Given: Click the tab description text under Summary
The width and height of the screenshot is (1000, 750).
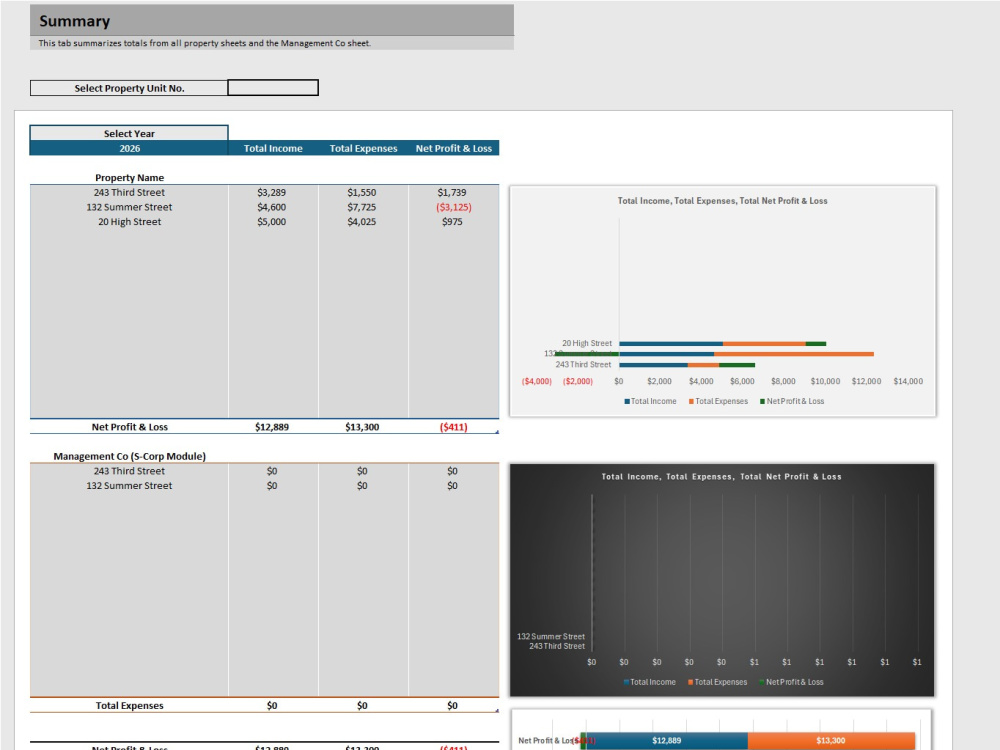Looking at the screenshot, I should click(x=204, y=43).
